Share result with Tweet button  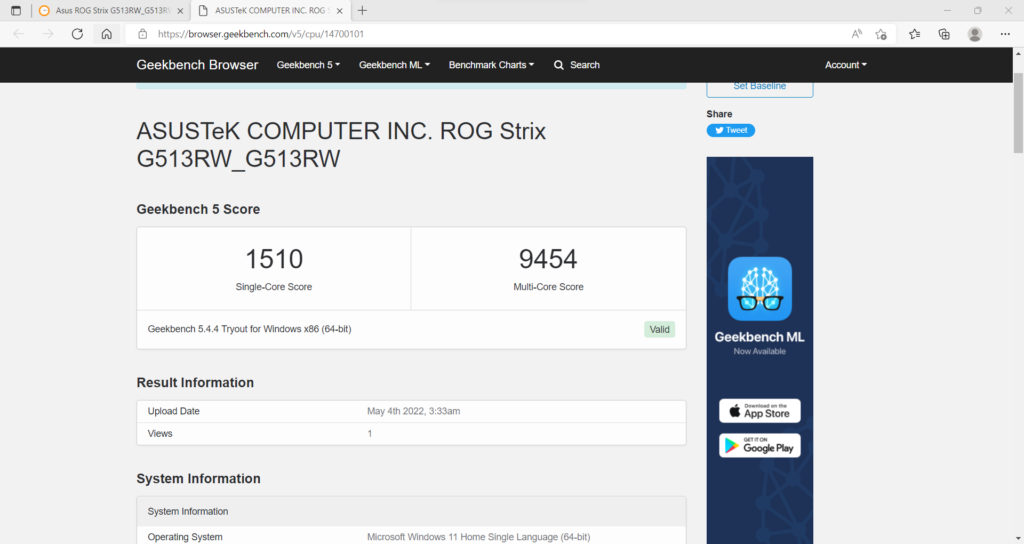[731, 130]
